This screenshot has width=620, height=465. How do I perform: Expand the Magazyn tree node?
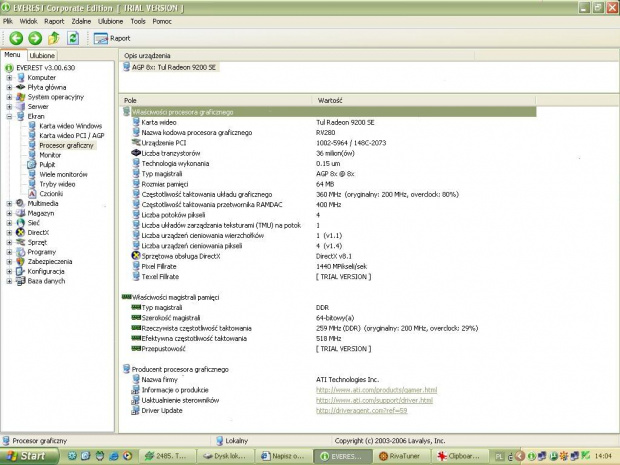pyautogui.click(x=9, y=213)
